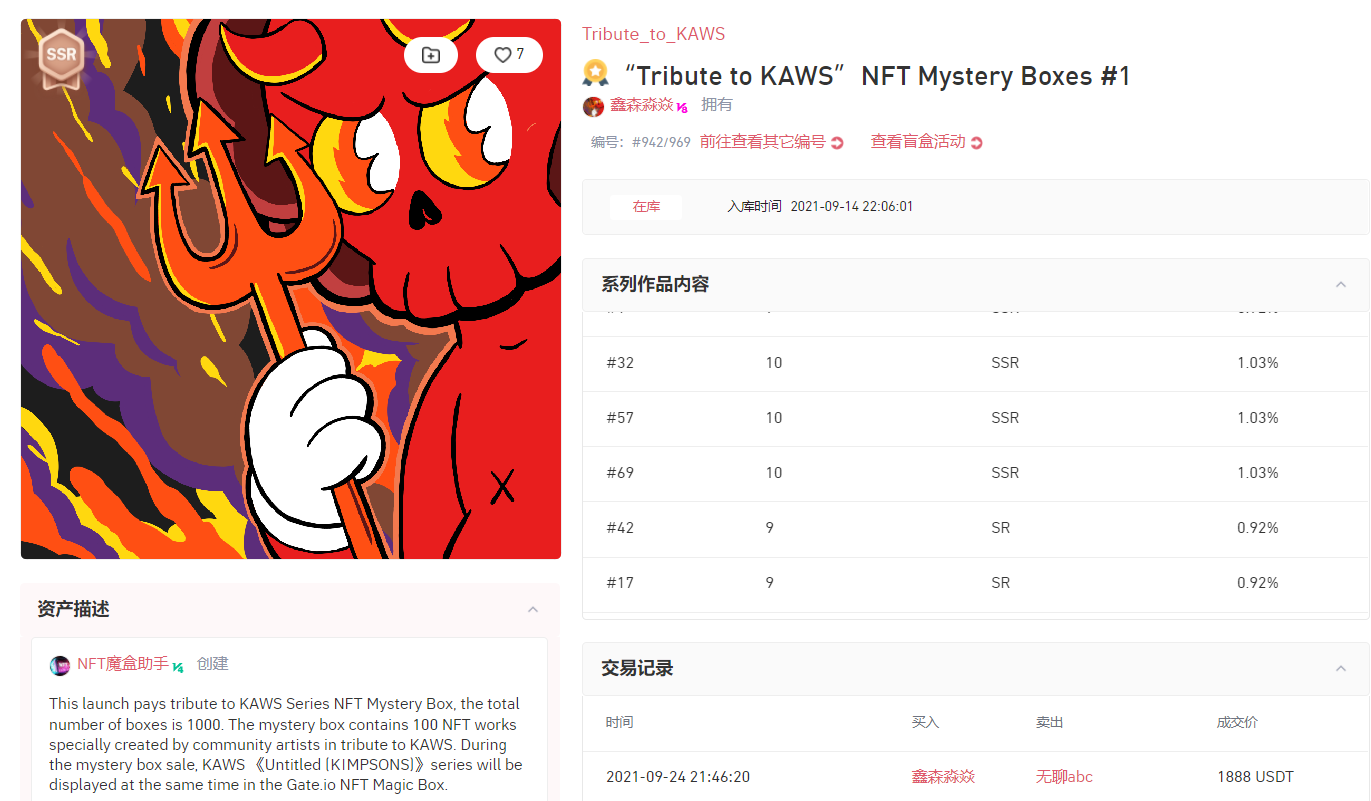Open seller 无聊abc profile

point(1065,776)
